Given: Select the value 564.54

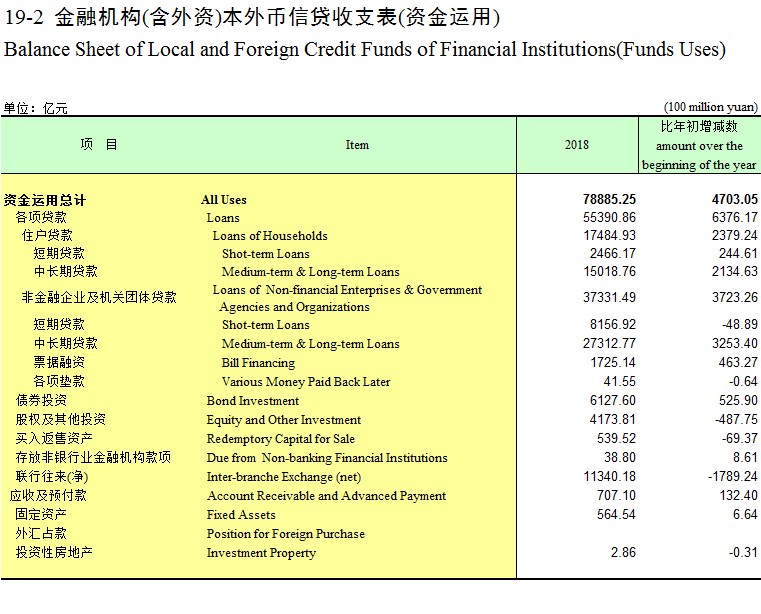Looking at the screenshot, I should tap(616, 514).
